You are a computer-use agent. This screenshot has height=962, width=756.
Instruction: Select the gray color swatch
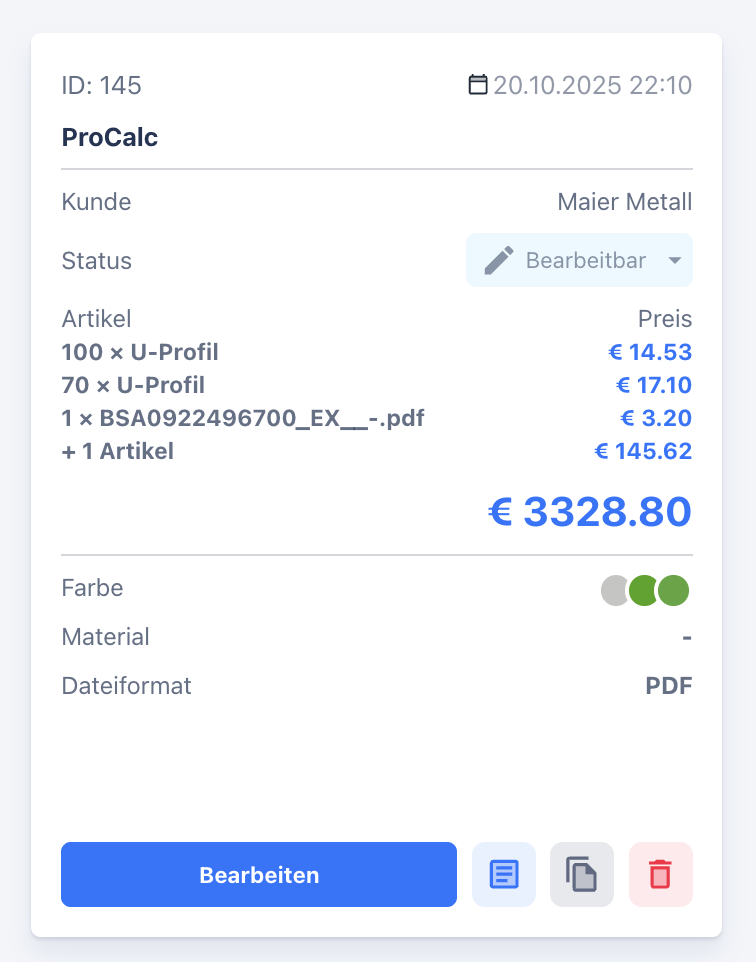point(615,590)
